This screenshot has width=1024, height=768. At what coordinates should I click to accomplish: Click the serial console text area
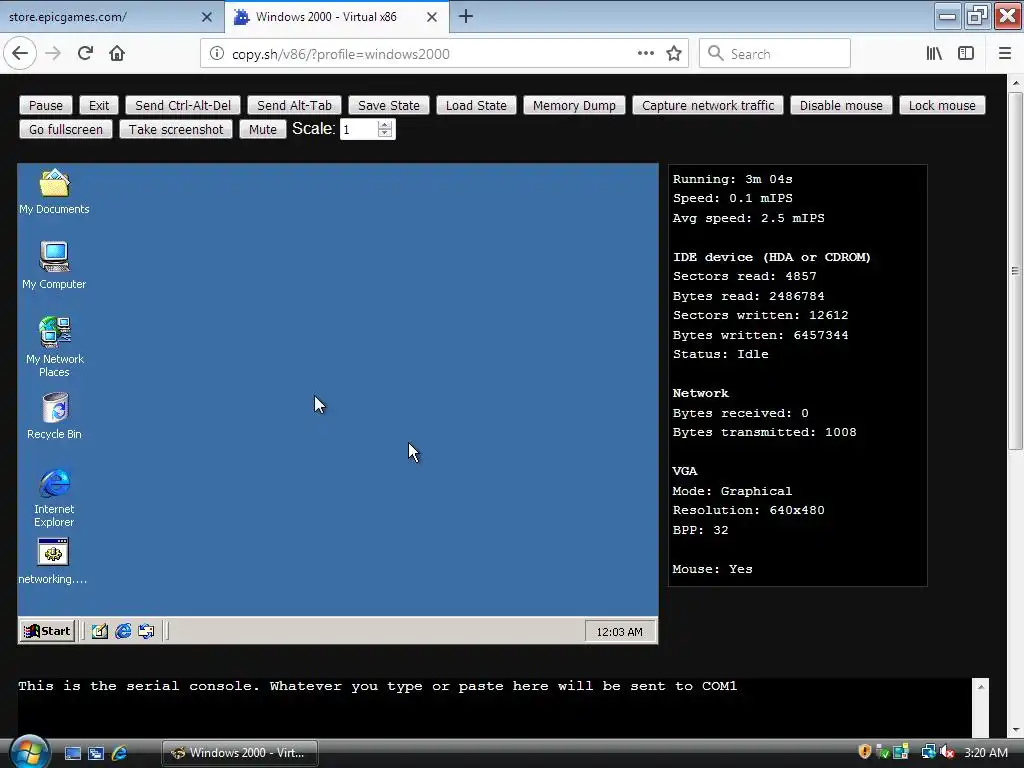tap(494, 708)
